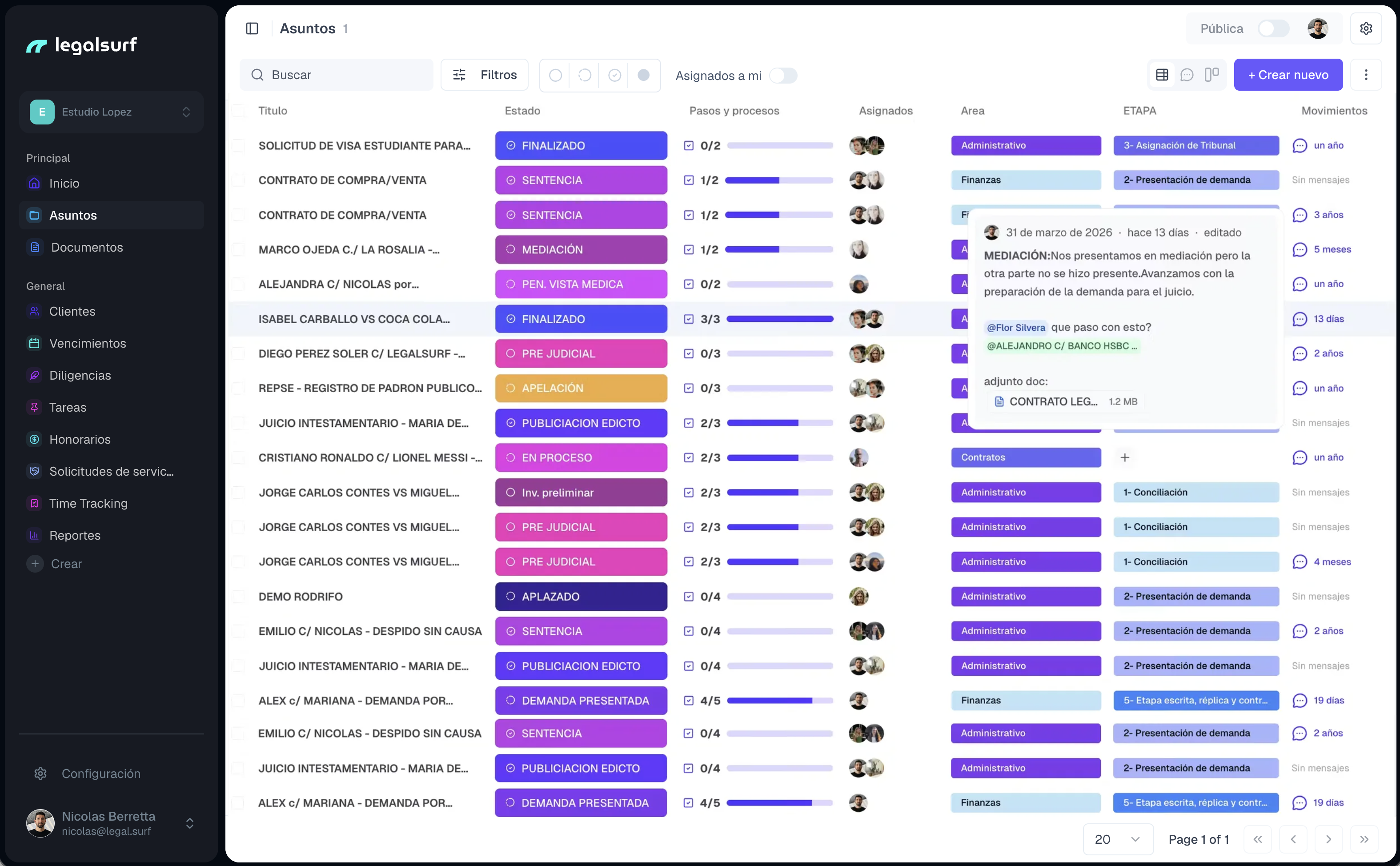Screen dimensions: 1400x866
Task: Collapse the sidebar panel icon
Action: [252, 28]
